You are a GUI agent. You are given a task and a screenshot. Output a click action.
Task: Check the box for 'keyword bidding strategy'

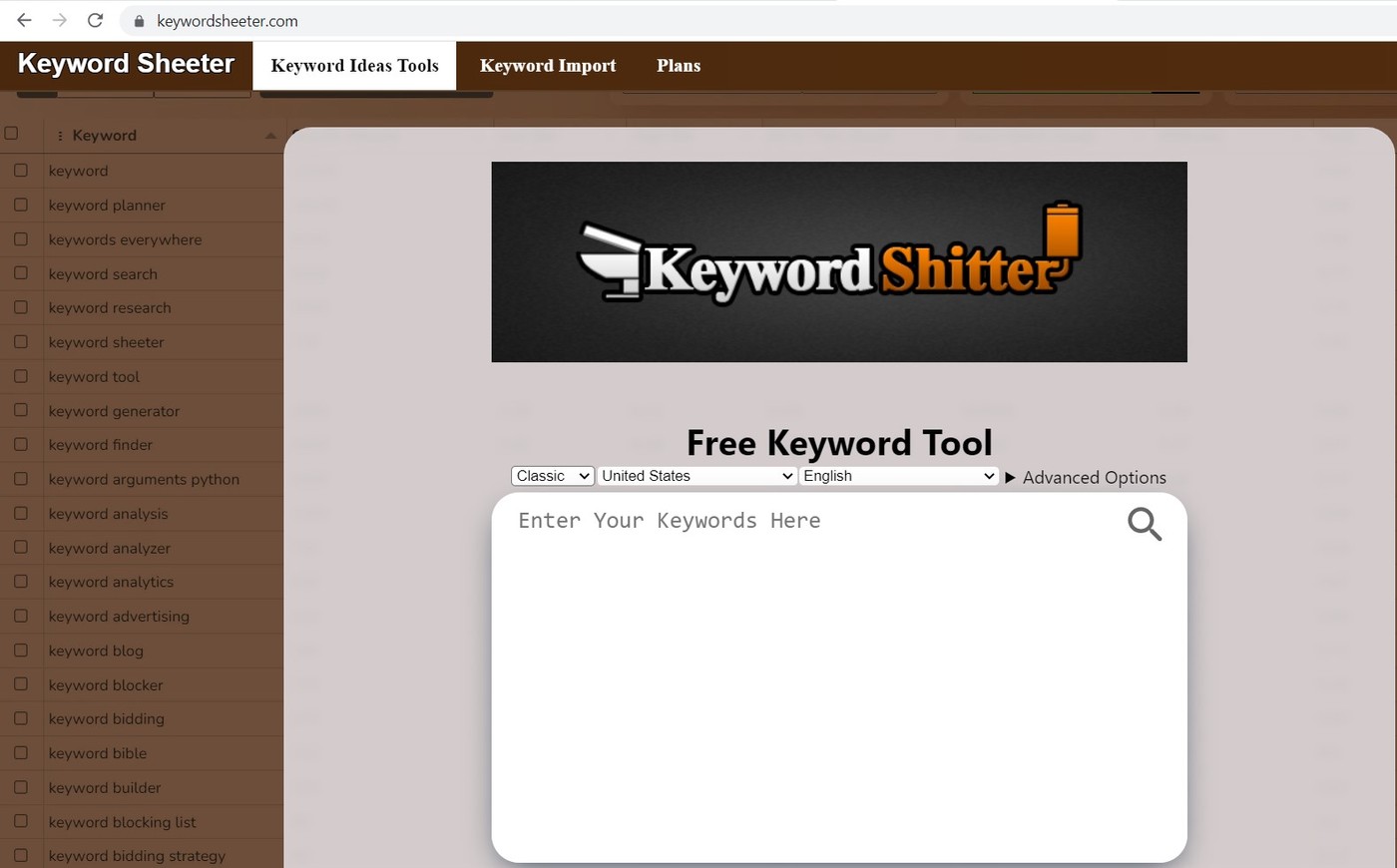(21, 855)
